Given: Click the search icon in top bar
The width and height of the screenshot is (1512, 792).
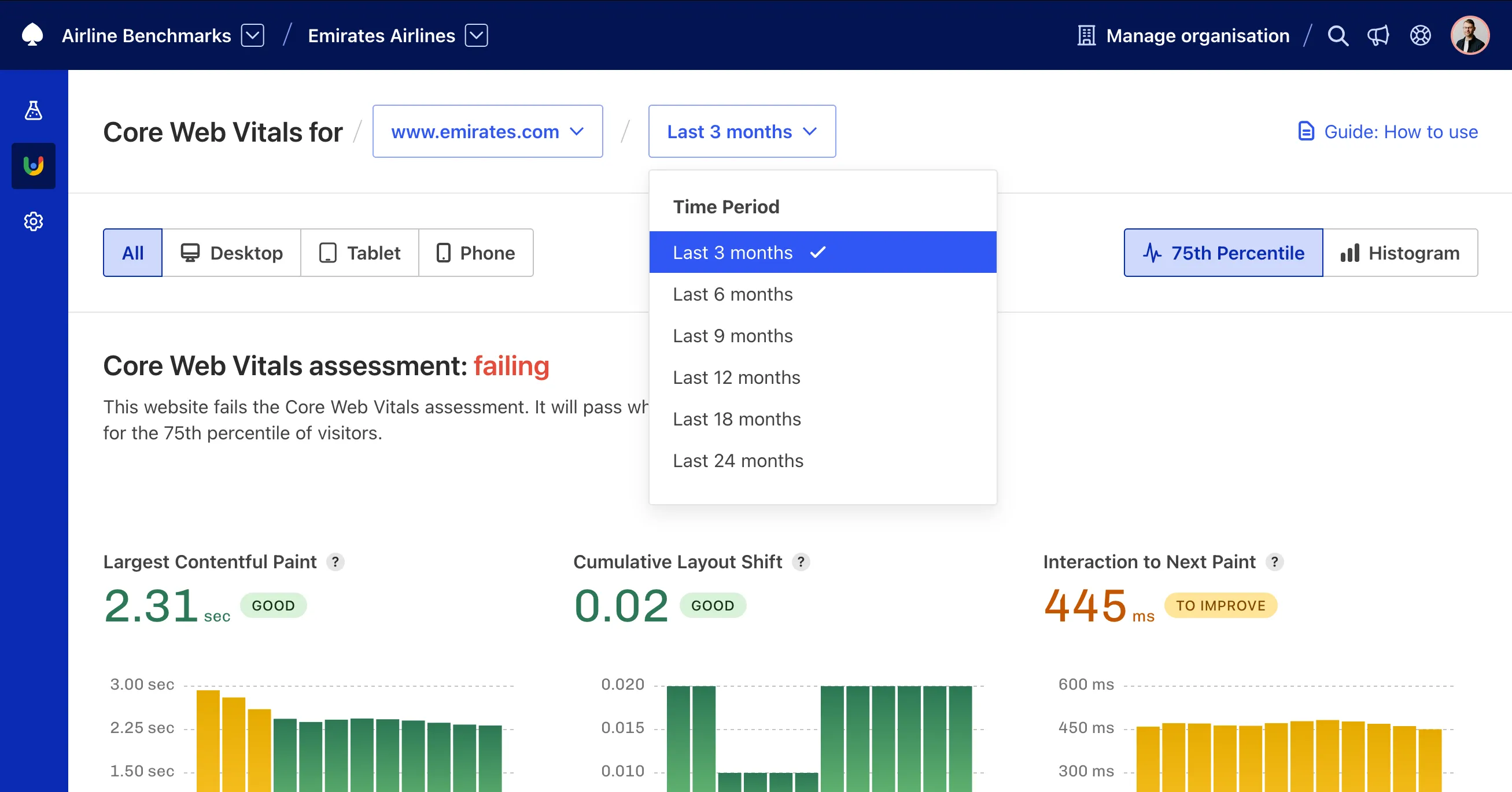Looking at the screenshot, I should pyautogui.click(x=1338, y=35).
